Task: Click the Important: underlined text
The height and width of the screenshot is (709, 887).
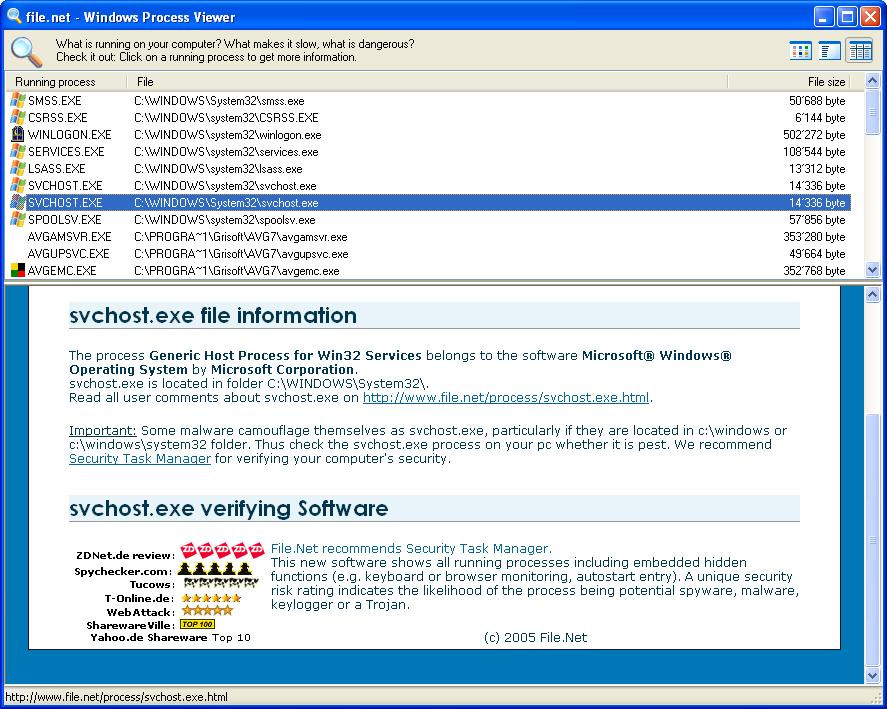Action: [x=102, y=431]
